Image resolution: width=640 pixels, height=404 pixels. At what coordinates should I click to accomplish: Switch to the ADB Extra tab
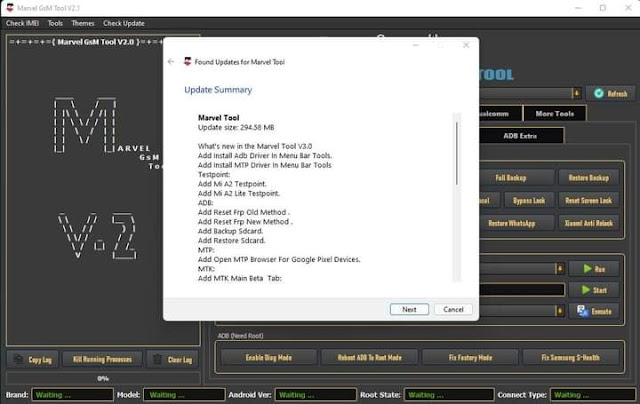(x=520, y=136)
